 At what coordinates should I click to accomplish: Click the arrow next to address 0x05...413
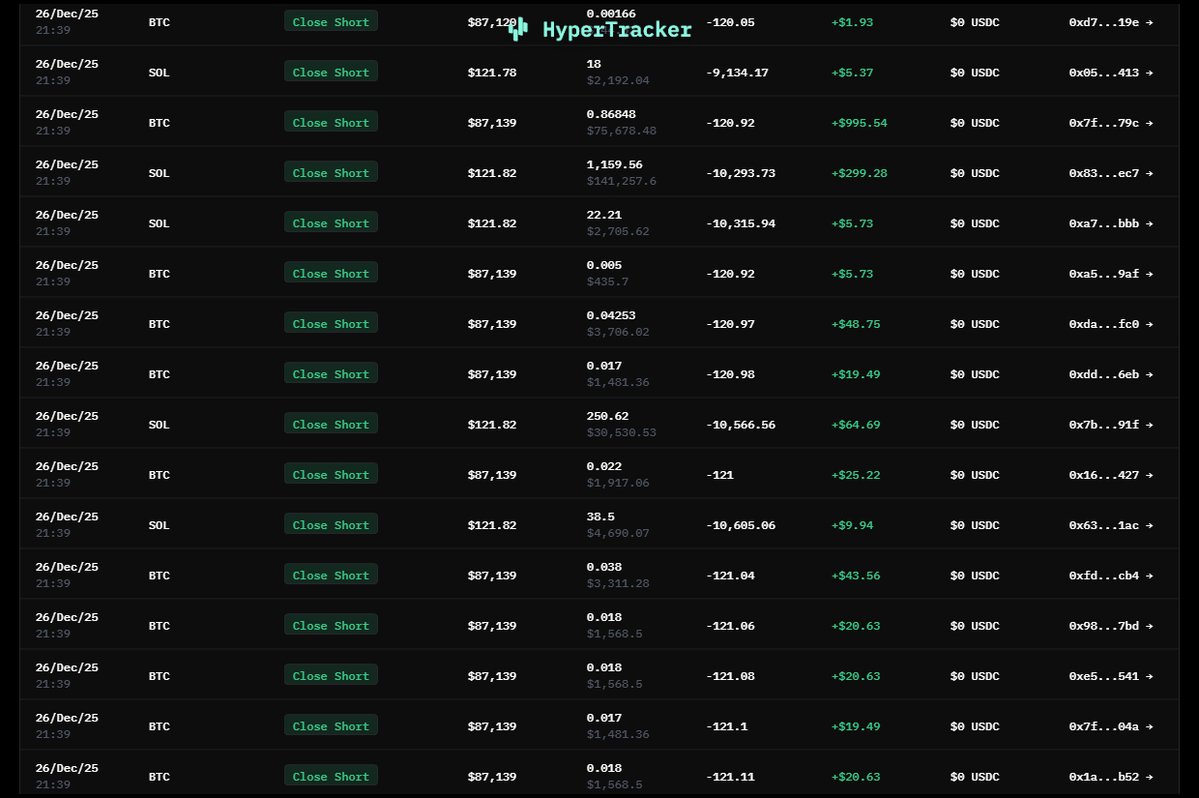pos(1149,72)
